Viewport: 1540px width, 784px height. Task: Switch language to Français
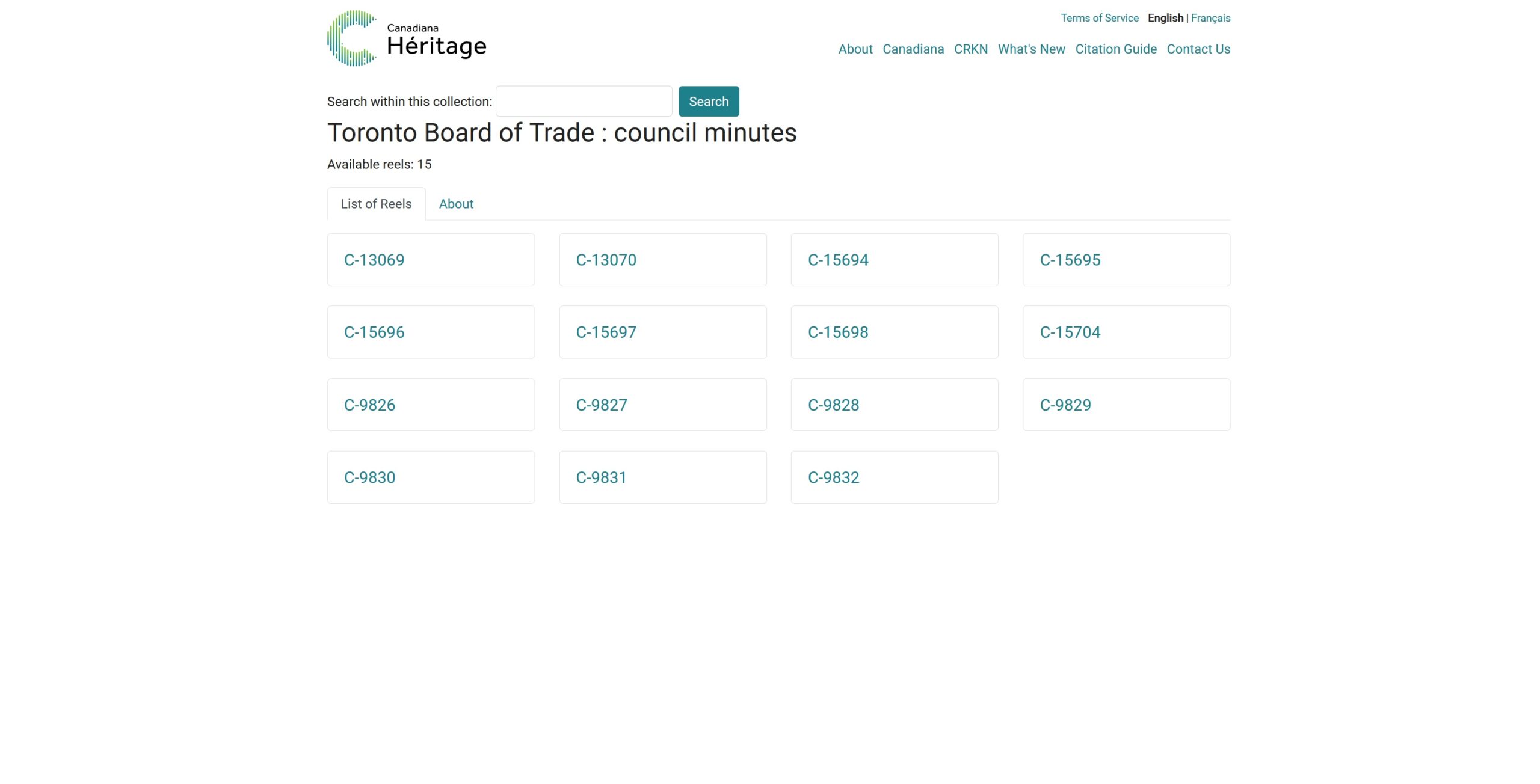pyautogui.click(x=1210, y=18)
